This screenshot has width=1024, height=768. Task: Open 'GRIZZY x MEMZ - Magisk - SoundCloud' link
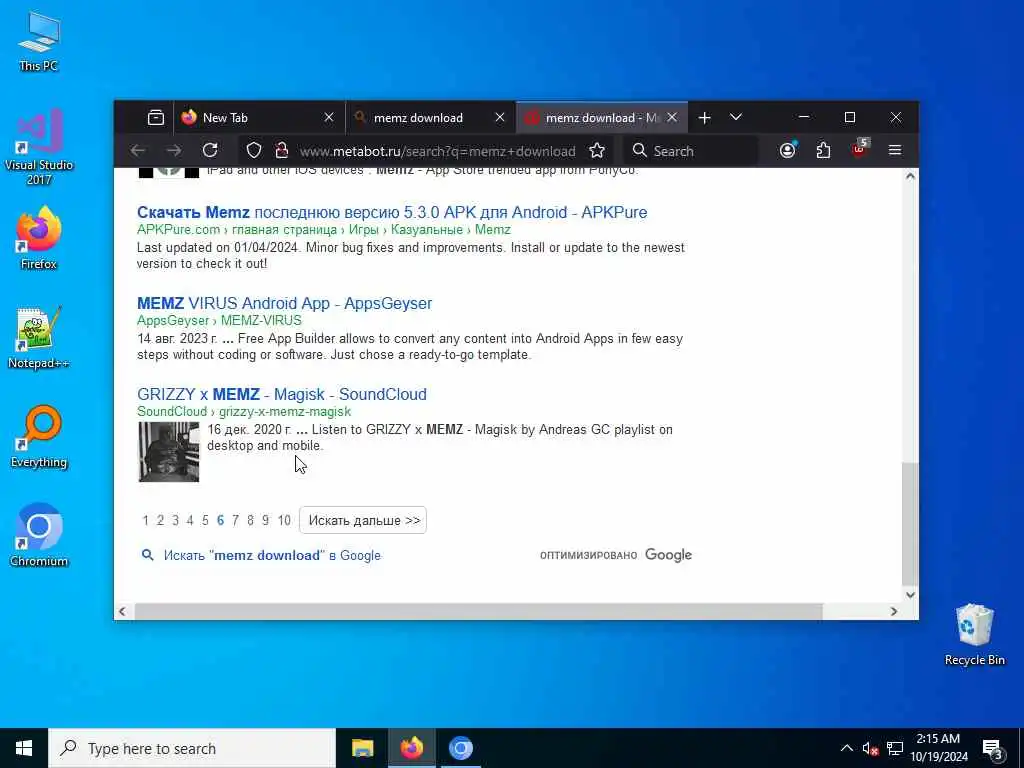coord(281,394)
